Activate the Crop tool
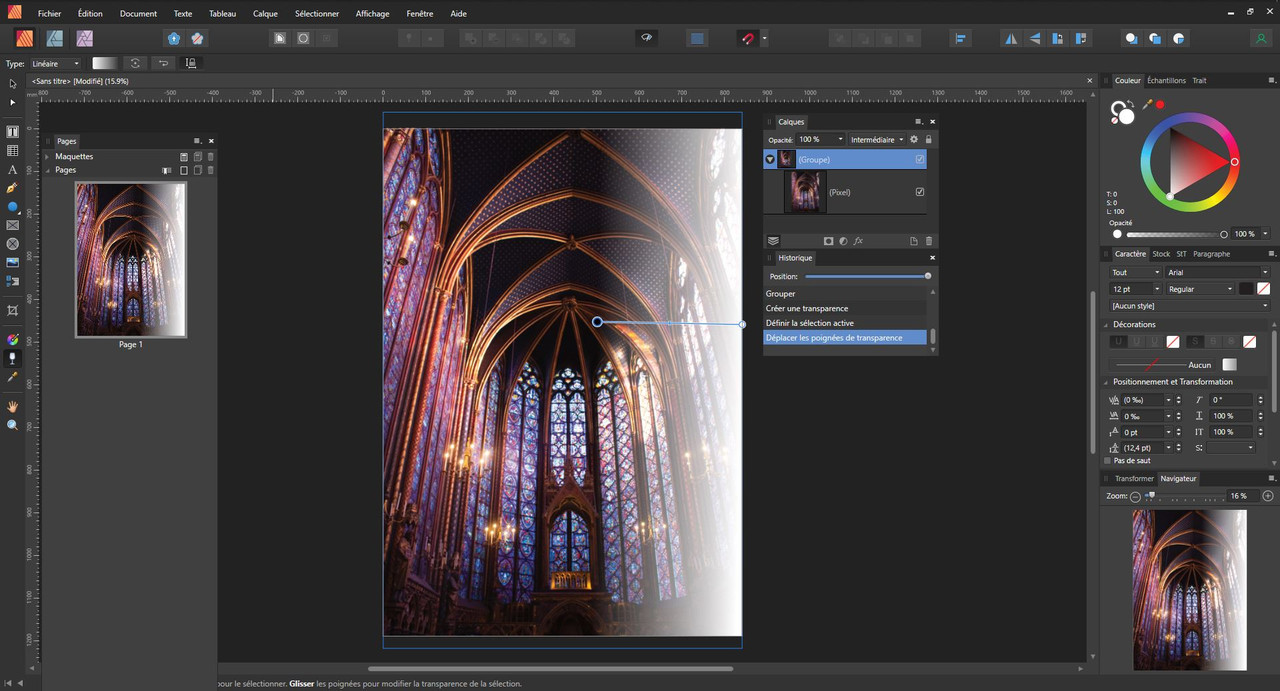This screenshot has height=691, width=1280. click(x=13, y=311)
